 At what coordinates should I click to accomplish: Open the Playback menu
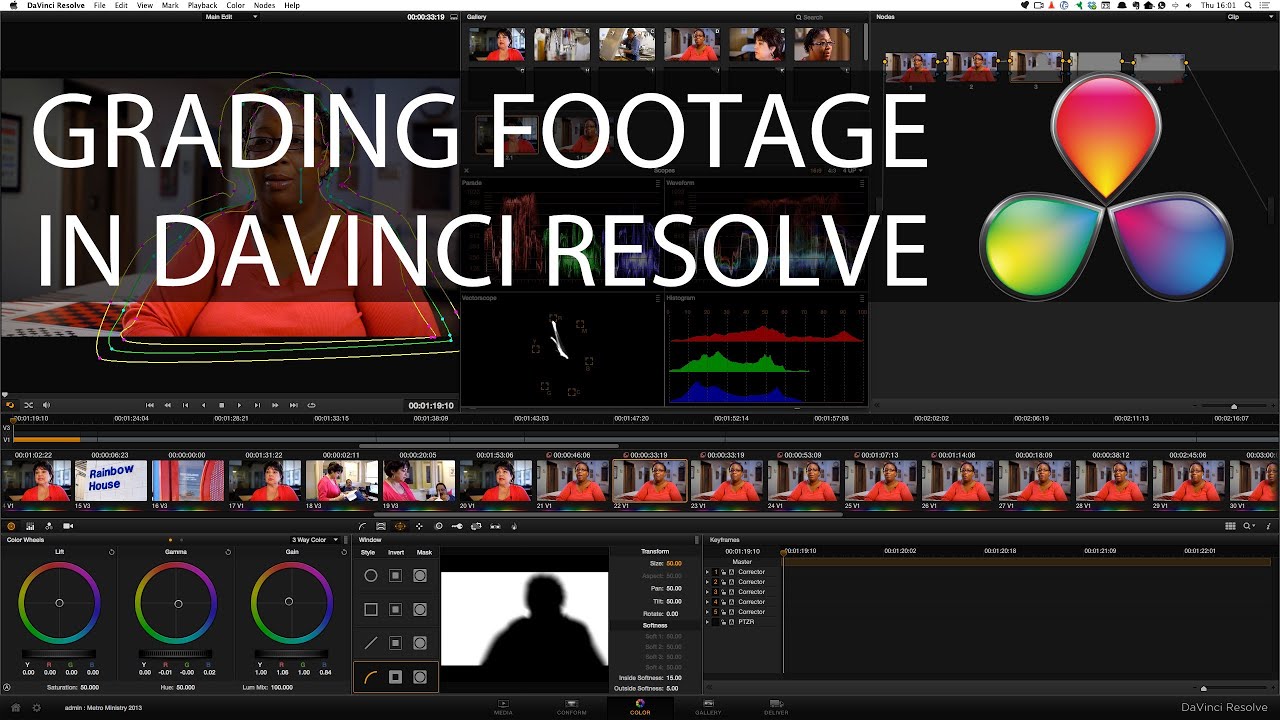click(x=203, y=5)
